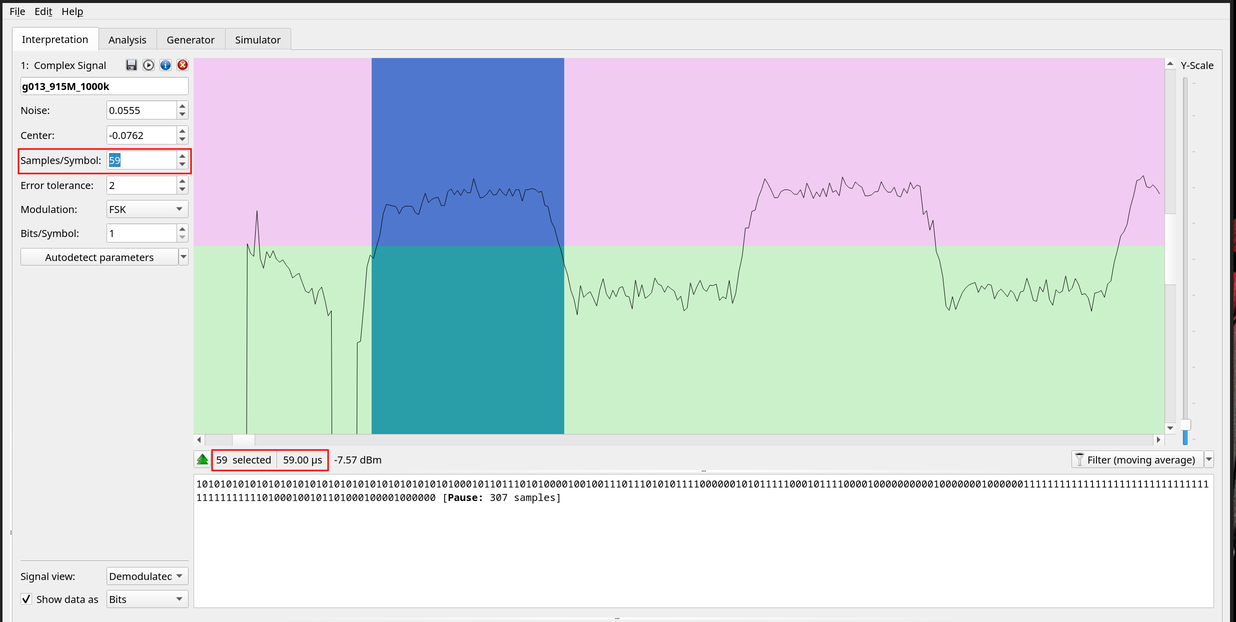Increase the Noise value with the up arrow
Image resolution: width=1236 pixels, height=622 pixels.
click(x=182, y=106)
